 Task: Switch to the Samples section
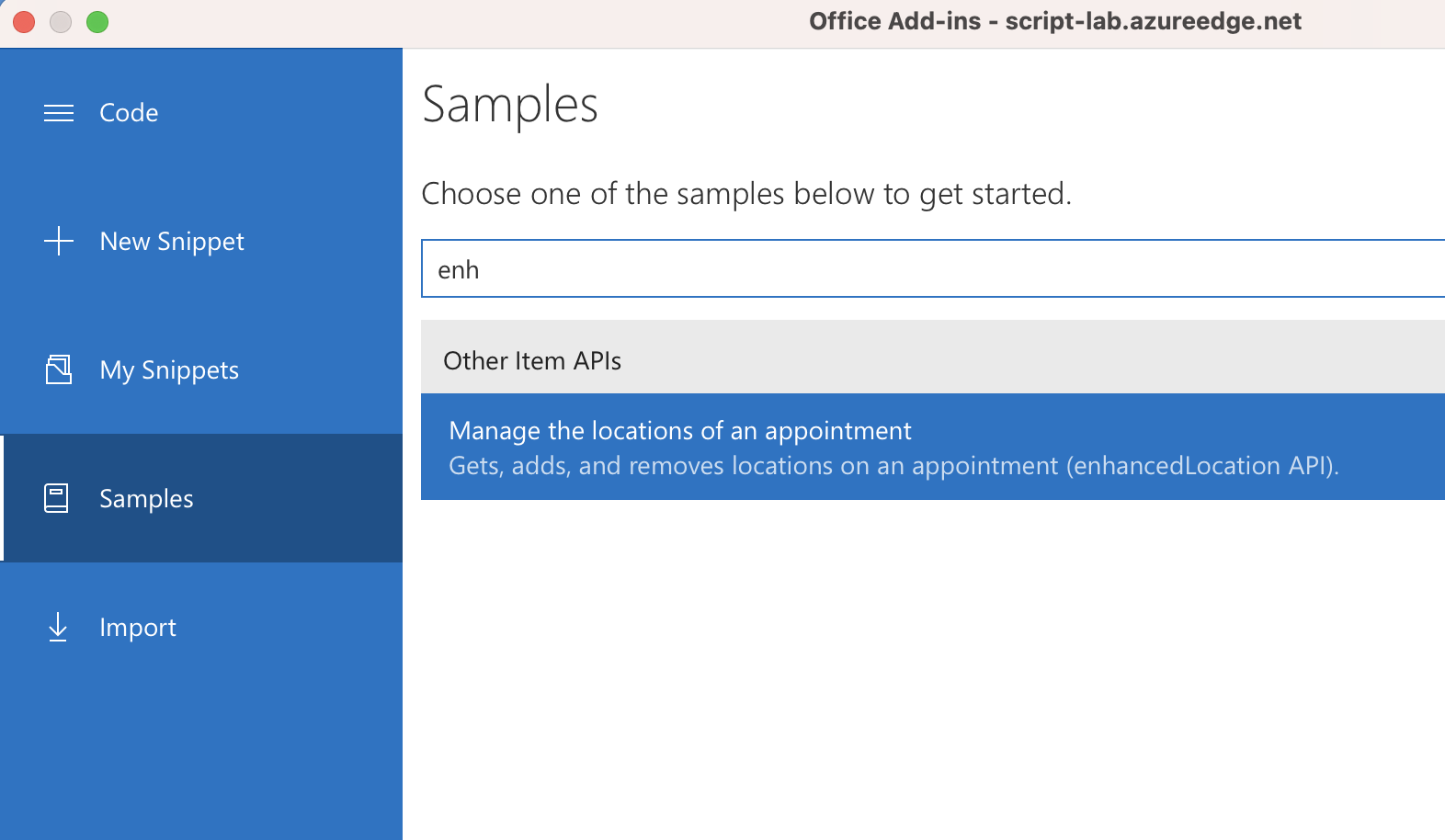tap(145, 498)
